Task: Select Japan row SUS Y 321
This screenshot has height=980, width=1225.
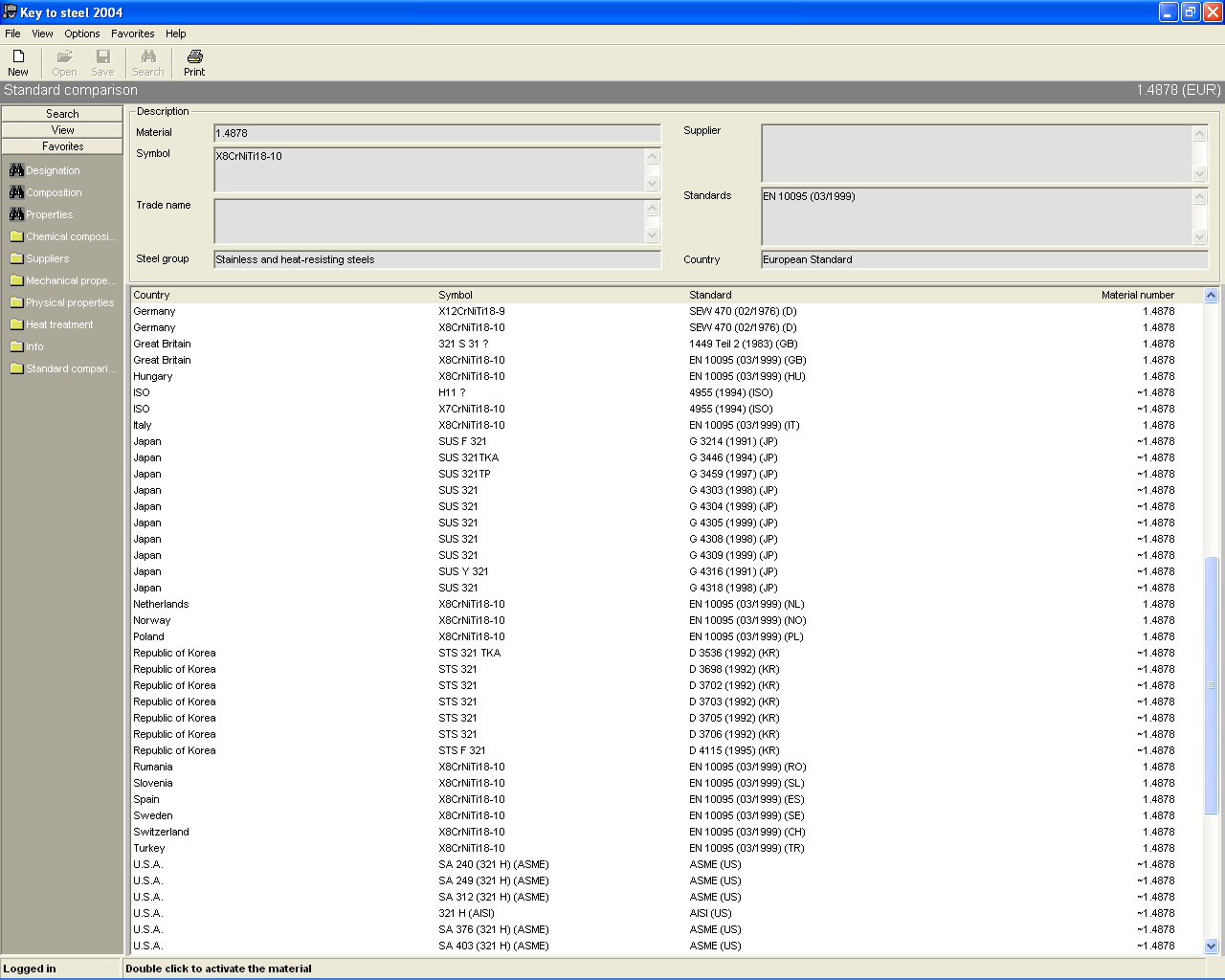Action: [x=666, y=571]
